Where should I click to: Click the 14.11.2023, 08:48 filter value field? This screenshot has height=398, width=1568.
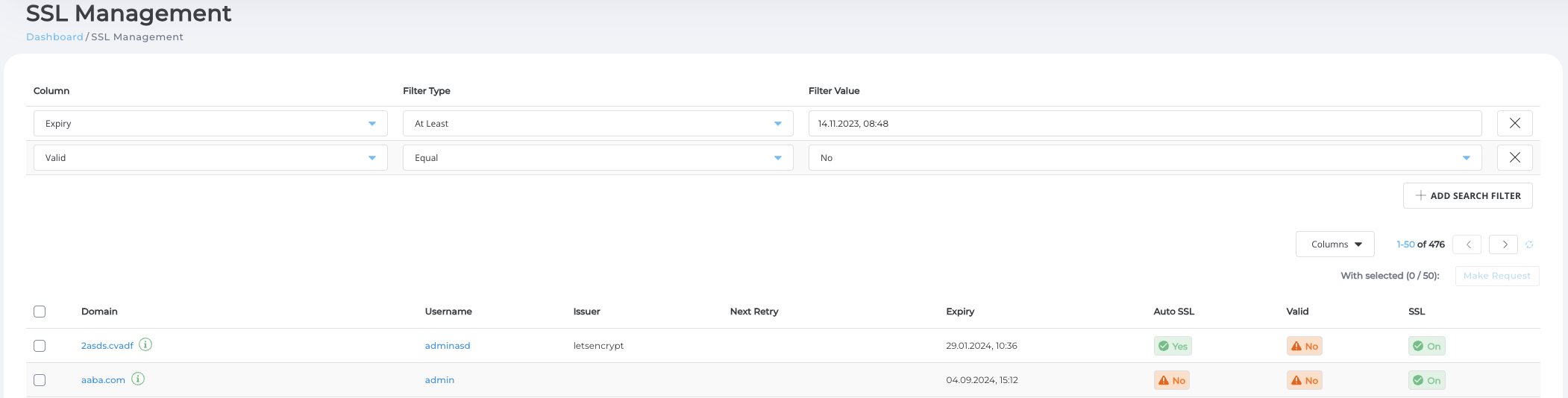(1145, 124)
